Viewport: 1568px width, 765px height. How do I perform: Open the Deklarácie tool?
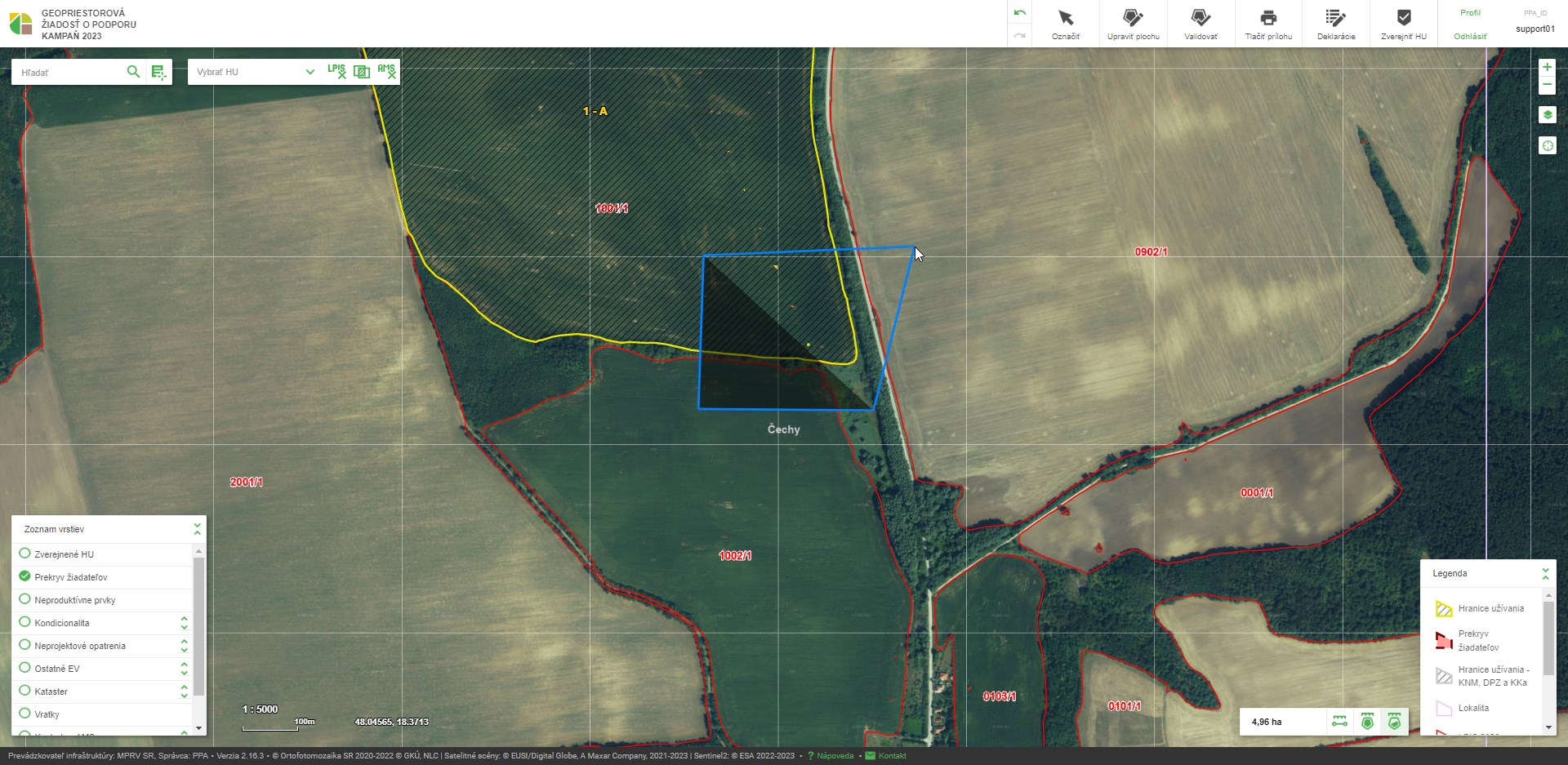[1336, 24]
